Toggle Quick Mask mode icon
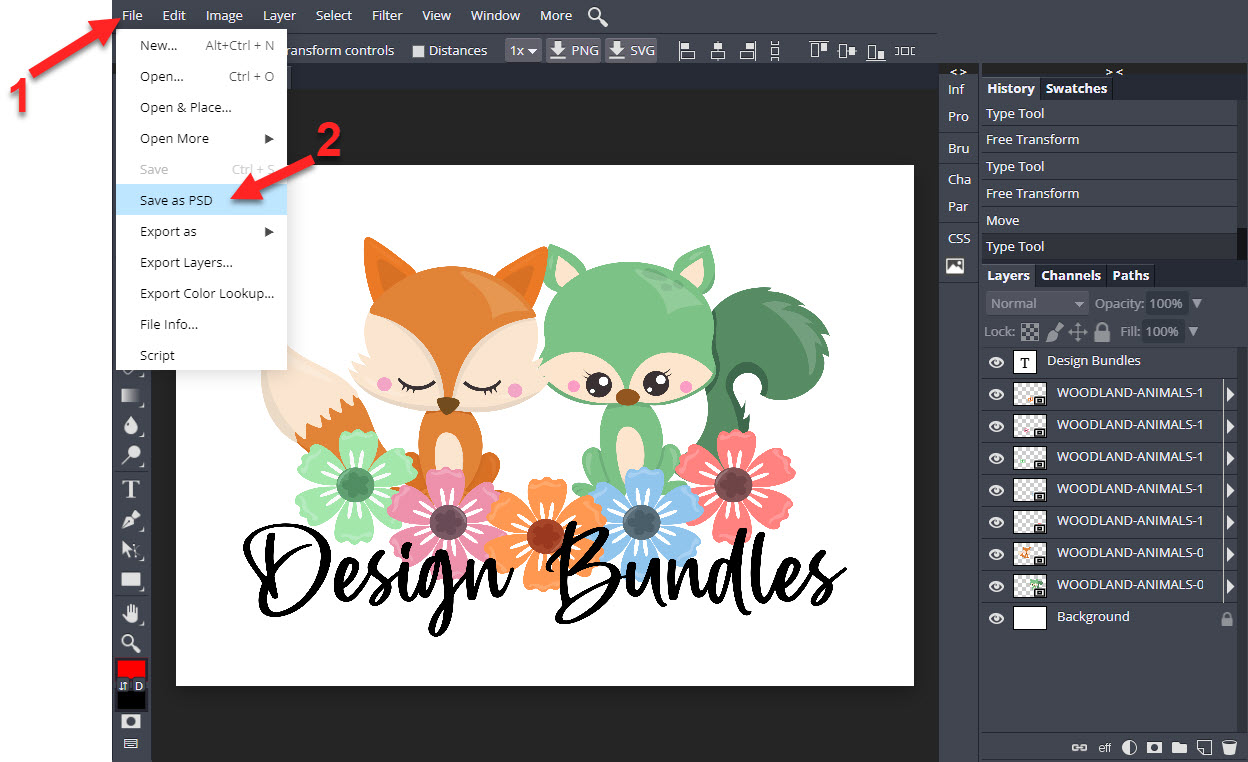Screen dimensions: 1248x762 point(131,721)
